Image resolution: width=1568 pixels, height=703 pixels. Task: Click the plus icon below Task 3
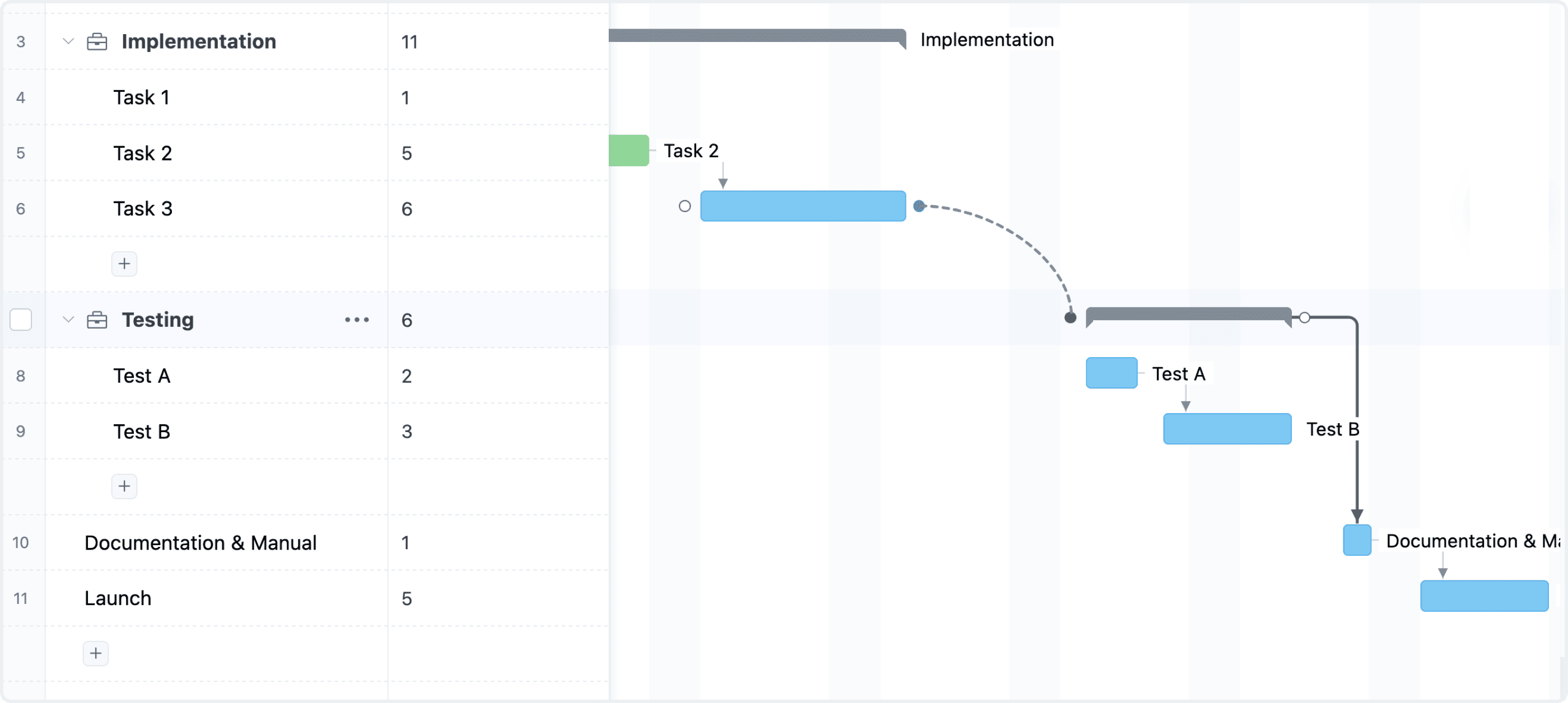[124, 263]
